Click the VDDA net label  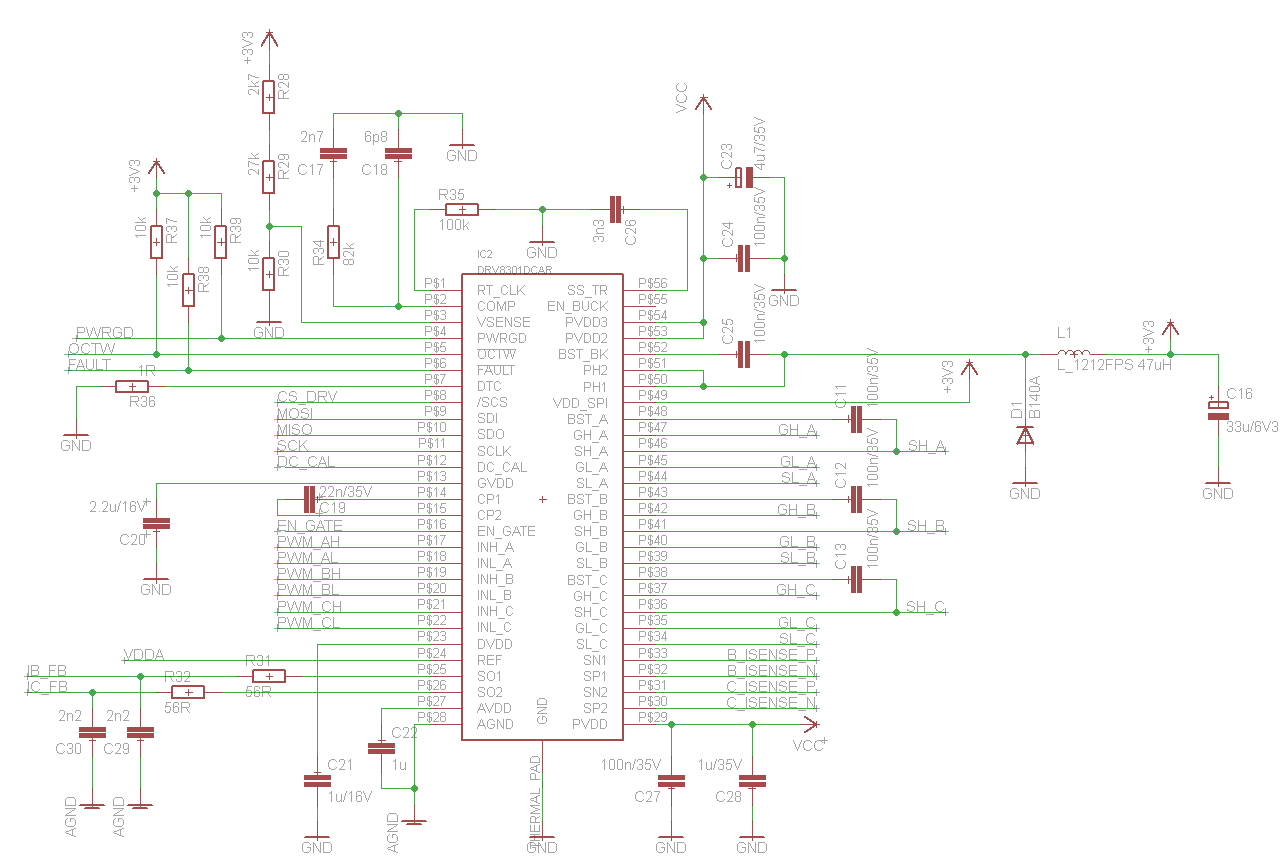[x=144, y=654]
